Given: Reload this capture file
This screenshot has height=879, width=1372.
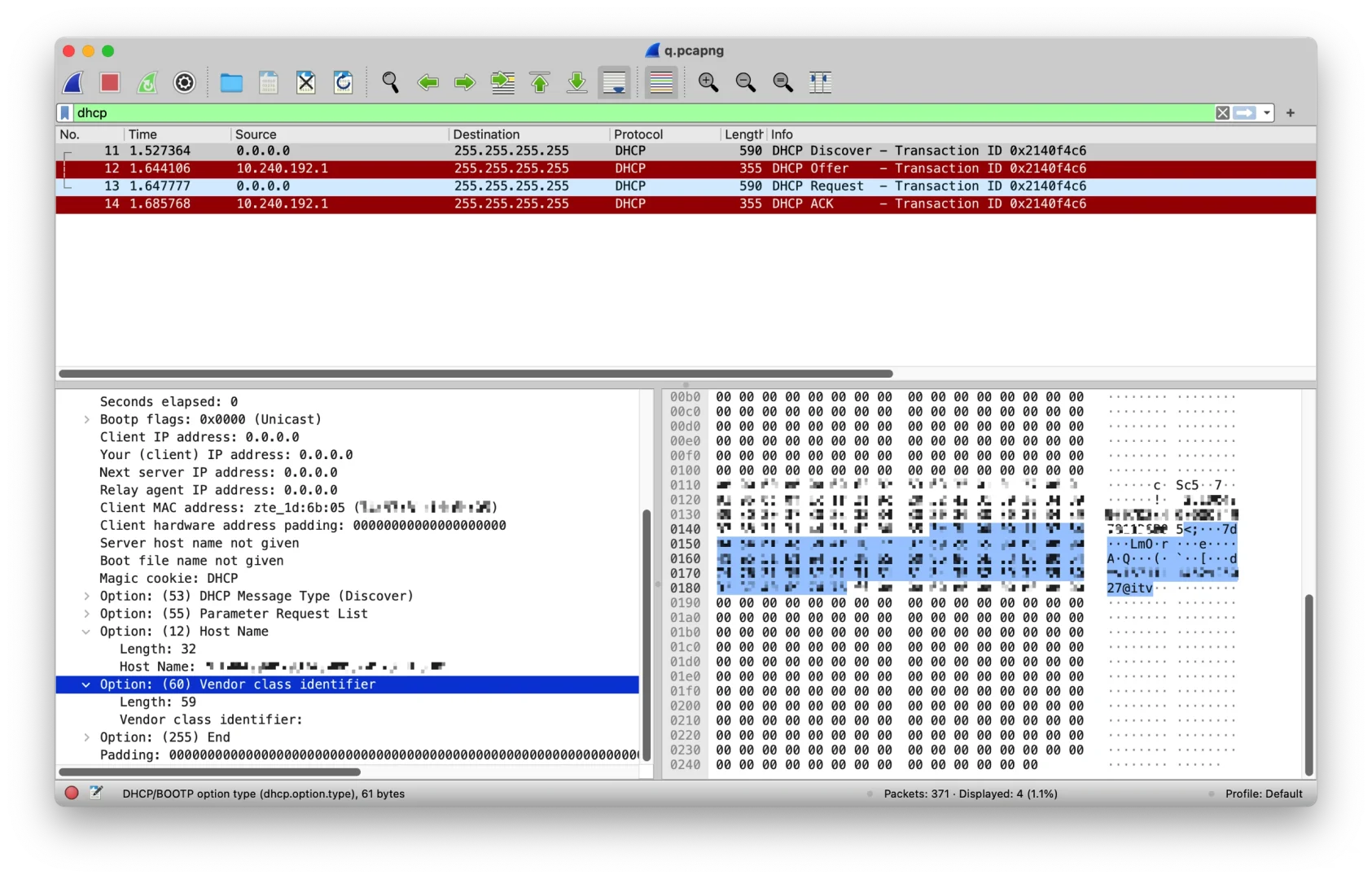Looking at the screenshot, I should click(344, 82).
